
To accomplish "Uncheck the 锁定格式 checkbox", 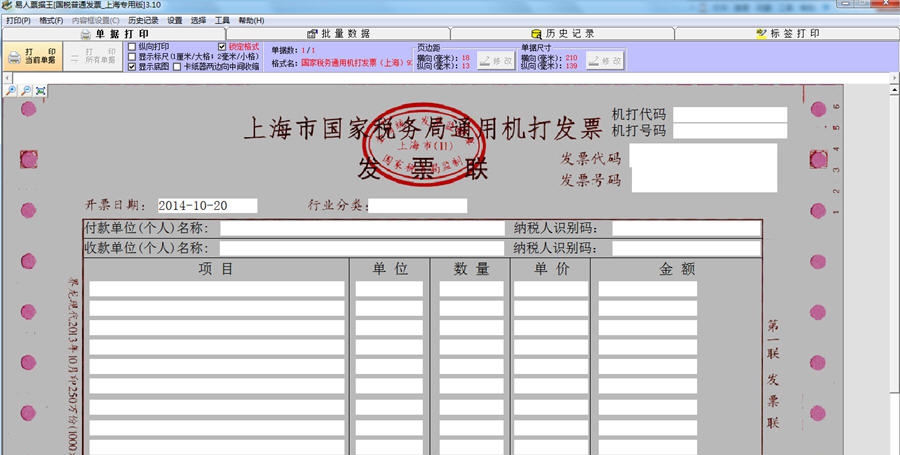I will [222, 46].
